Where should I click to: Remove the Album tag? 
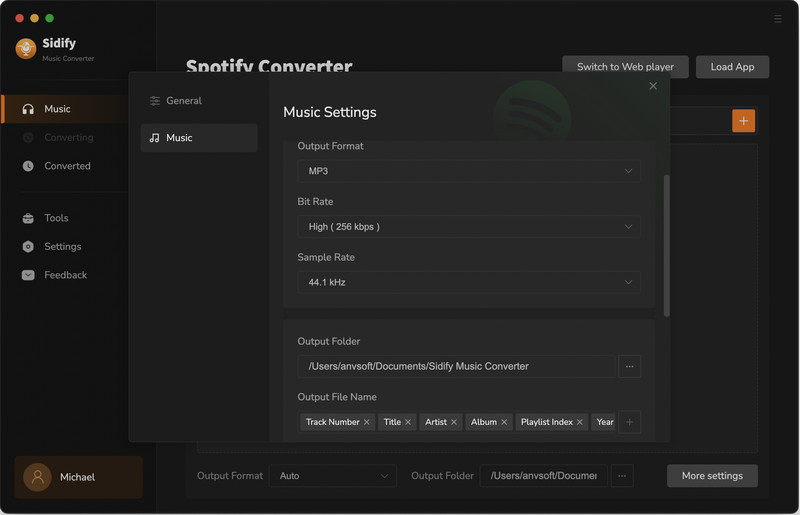[504, 422]
